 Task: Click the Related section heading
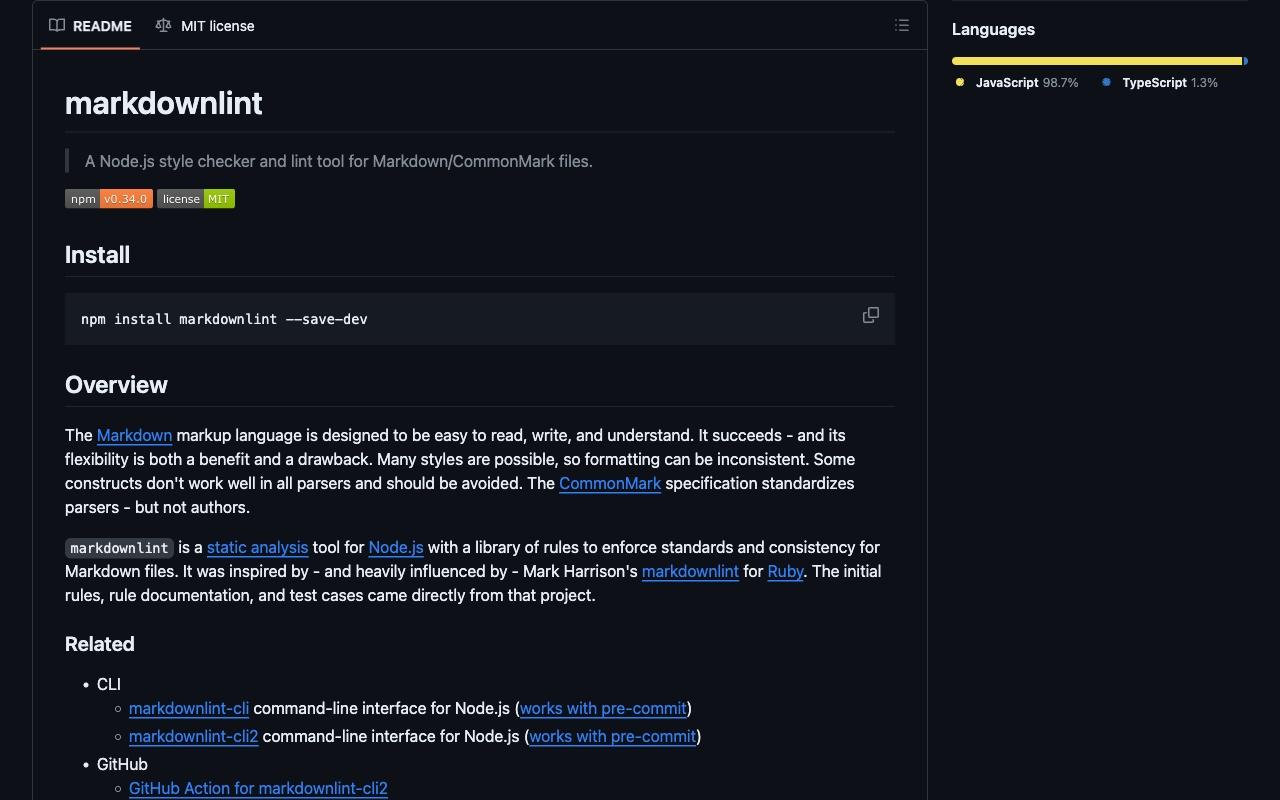click(x=99, y=645)
